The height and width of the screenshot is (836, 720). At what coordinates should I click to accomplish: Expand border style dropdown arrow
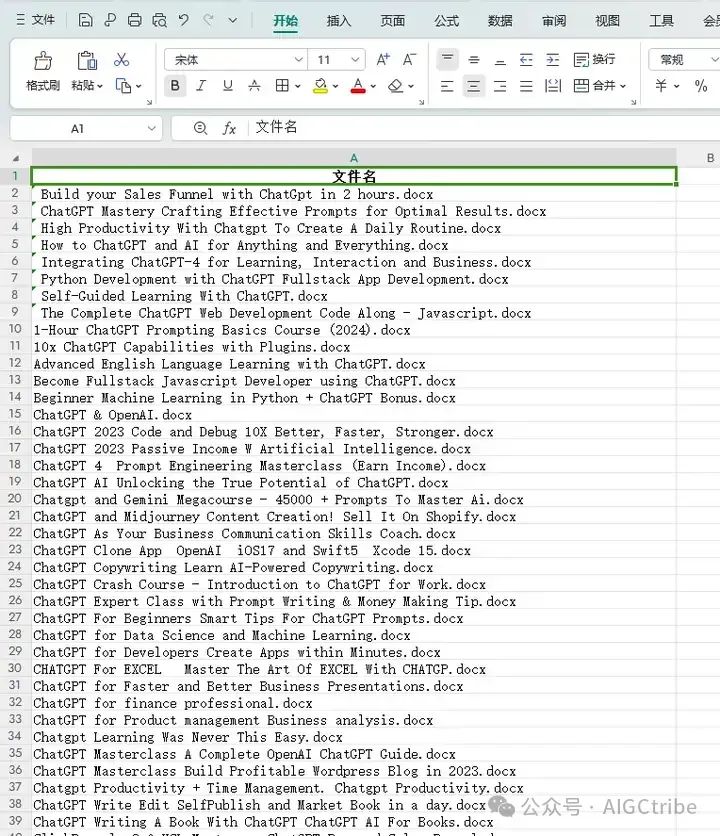coord(298,86)
